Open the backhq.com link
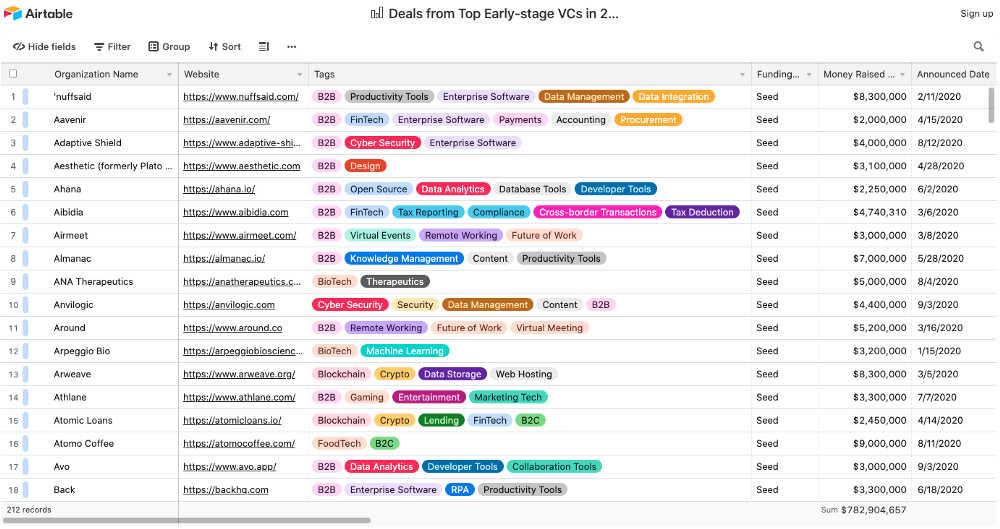 tap(226, 490)
